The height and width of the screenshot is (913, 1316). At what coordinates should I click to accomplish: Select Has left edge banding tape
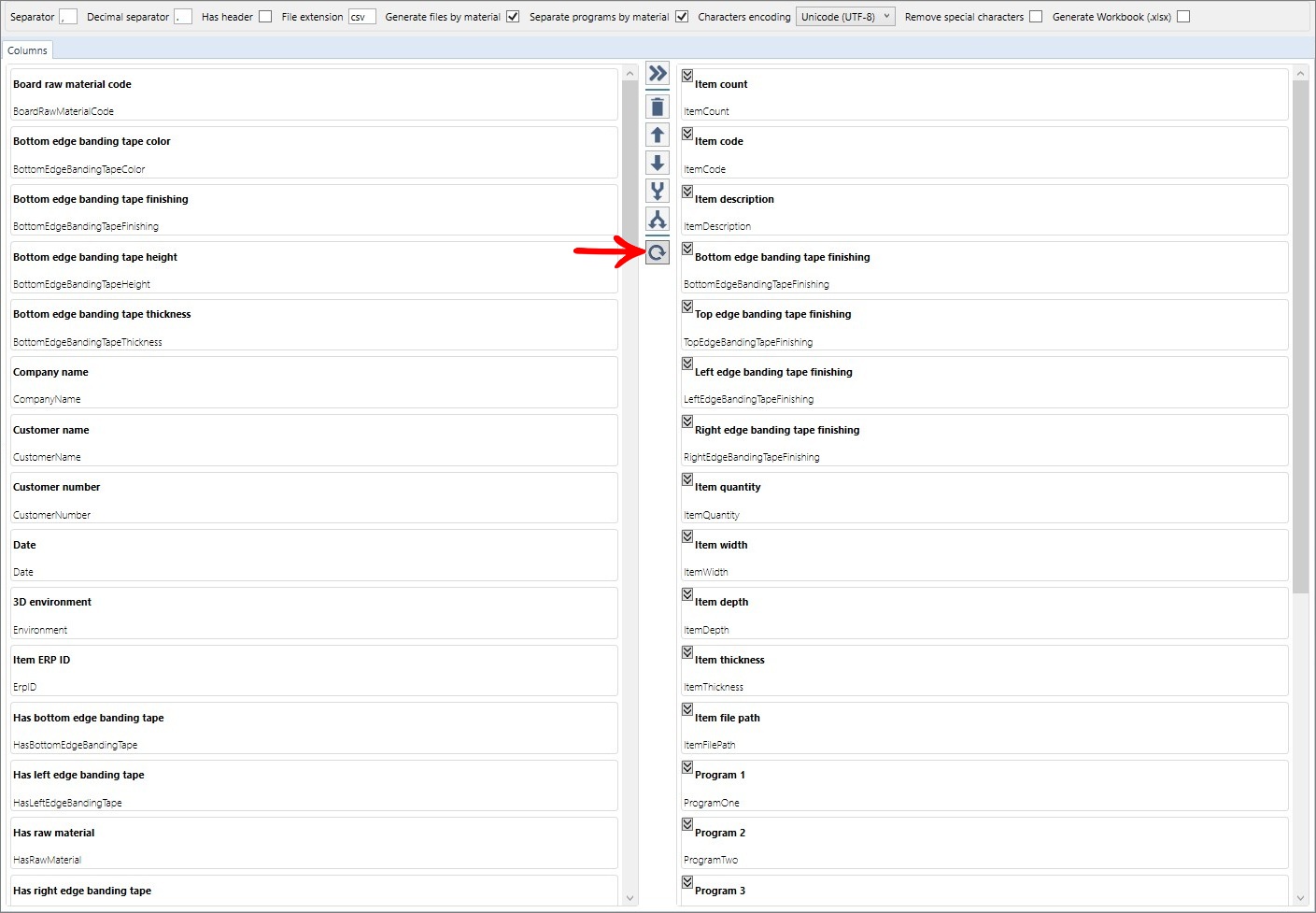(314, 786)
